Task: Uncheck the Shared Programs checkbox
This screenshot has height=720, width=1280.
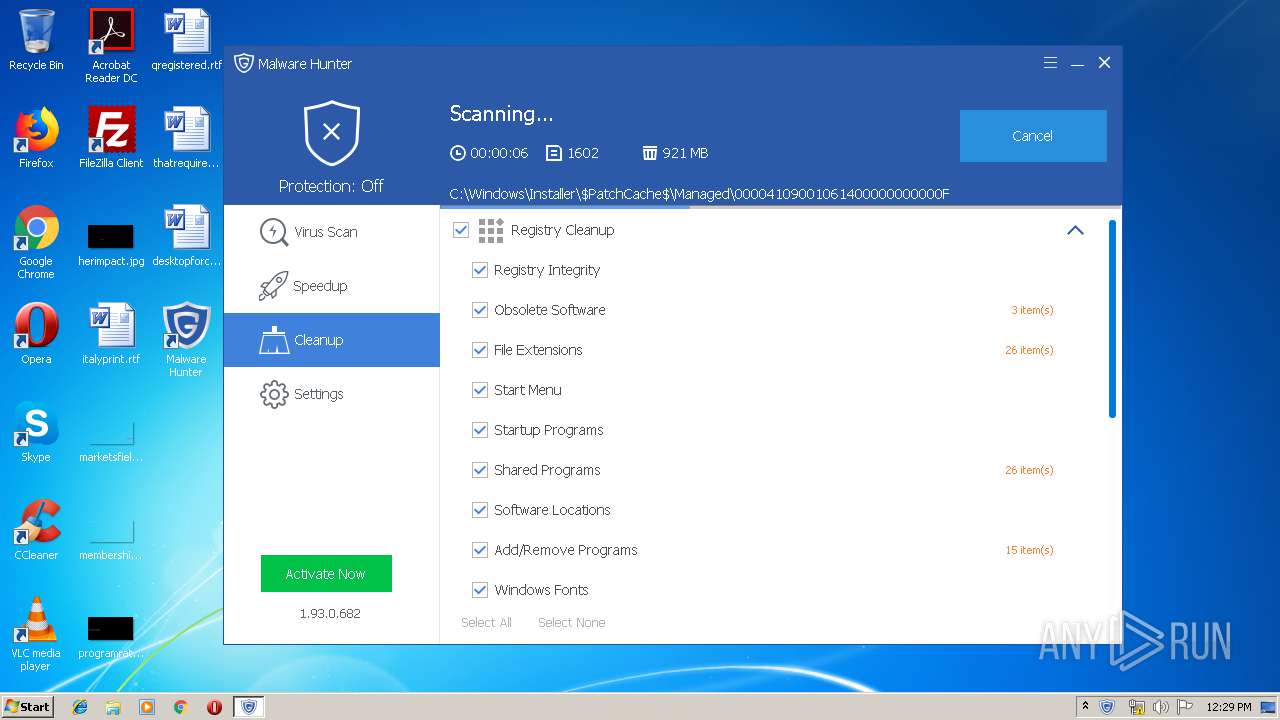Action: coord(480,470)
